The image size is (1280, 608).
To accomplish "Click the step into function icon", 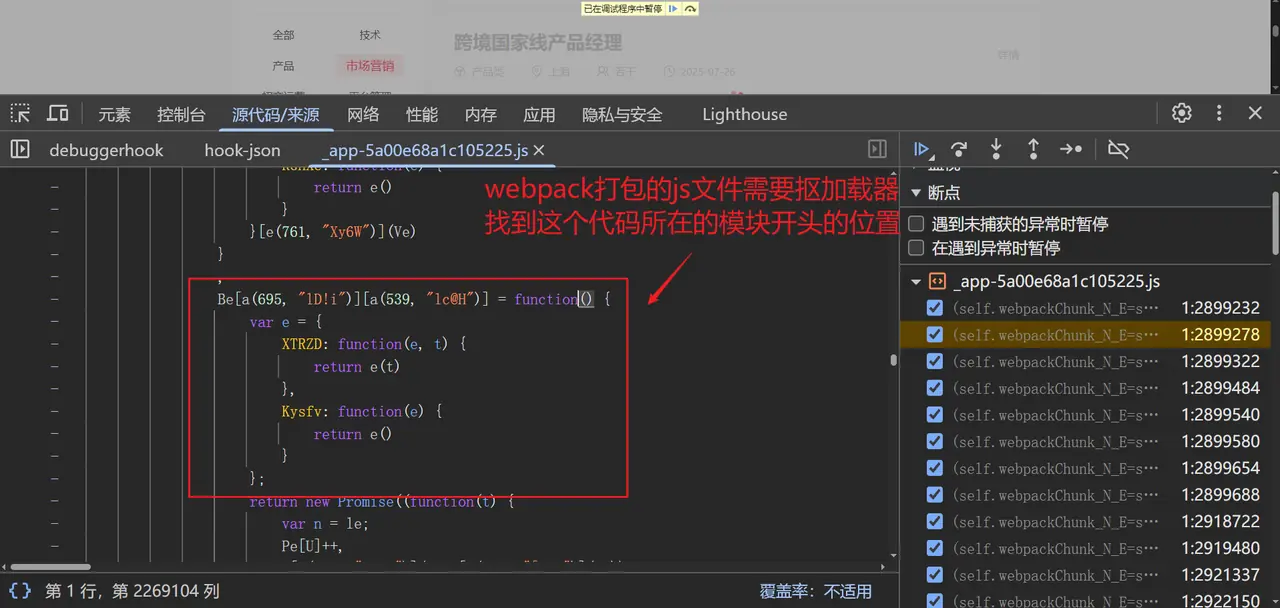I will click(996, 149).
